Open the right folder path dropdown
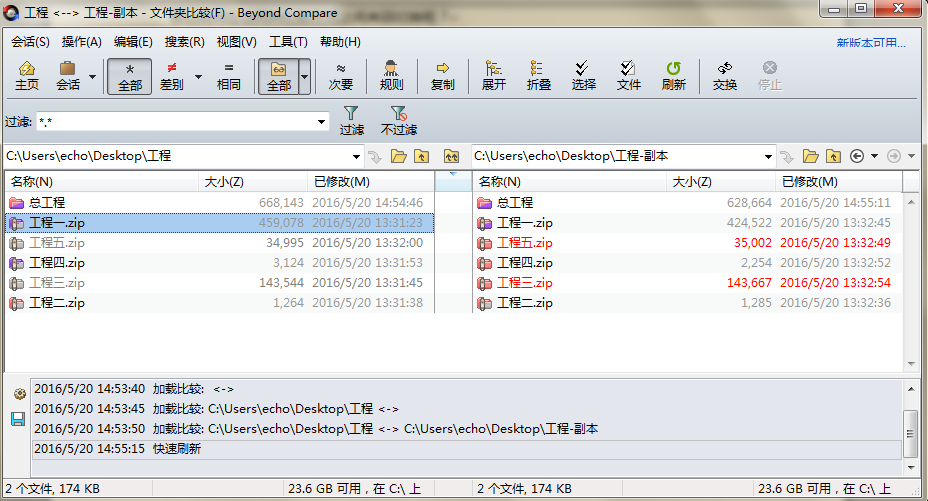Screen dimensions: 928x501 pos(768,157)
